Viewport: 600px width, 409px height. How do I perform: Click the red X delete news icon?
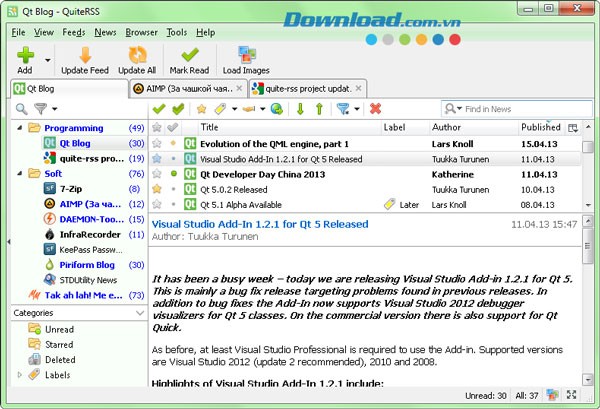coord(376,108)
